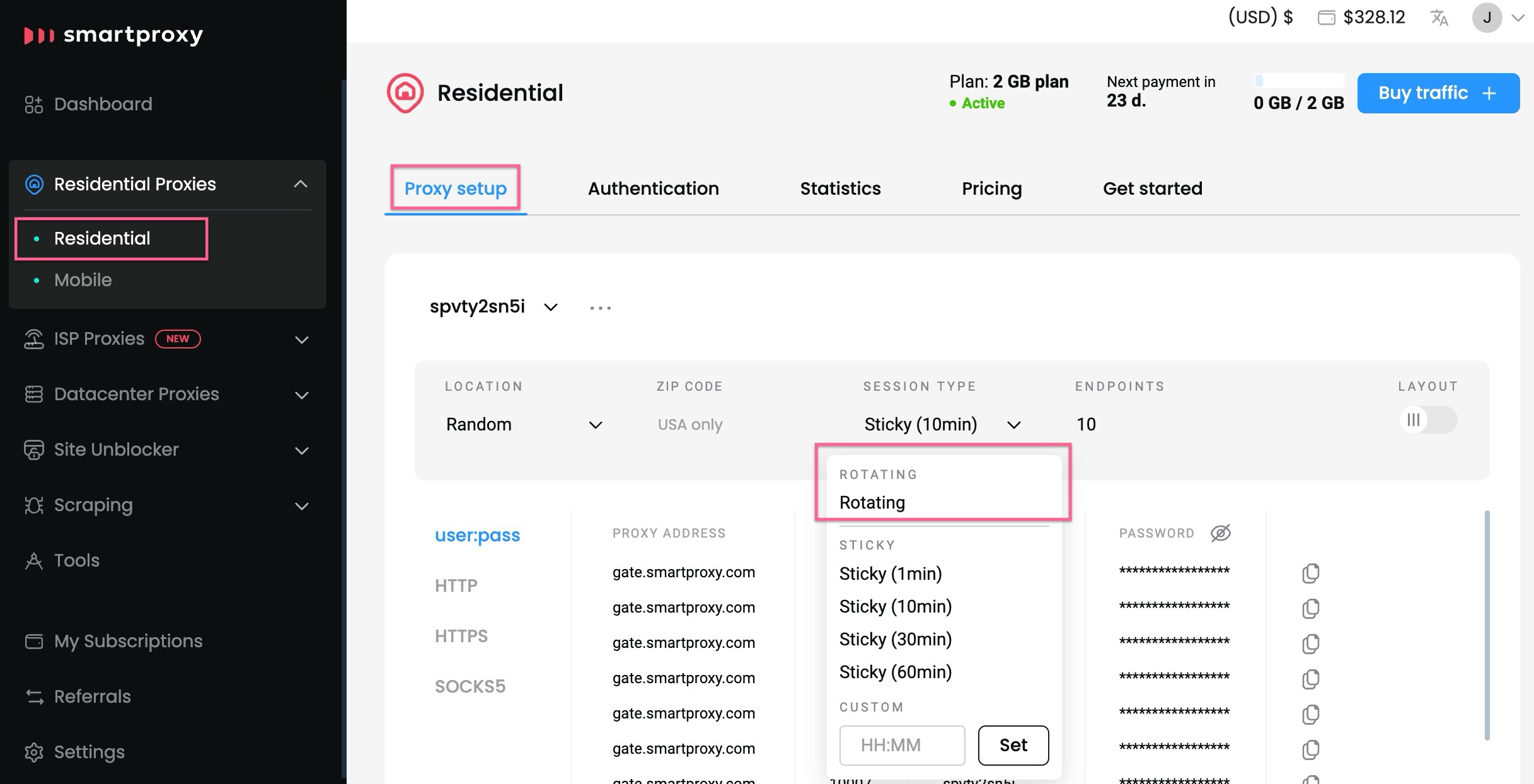1534x784 pixels.
Task: Toggle the Layout switch
Action: coord(1428,420)
